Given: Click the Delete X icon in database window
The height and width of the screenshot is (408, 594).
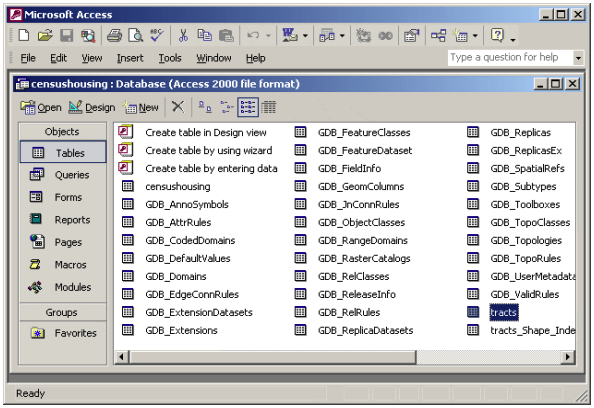Looking at the screenshot, I should pos(178,107).
